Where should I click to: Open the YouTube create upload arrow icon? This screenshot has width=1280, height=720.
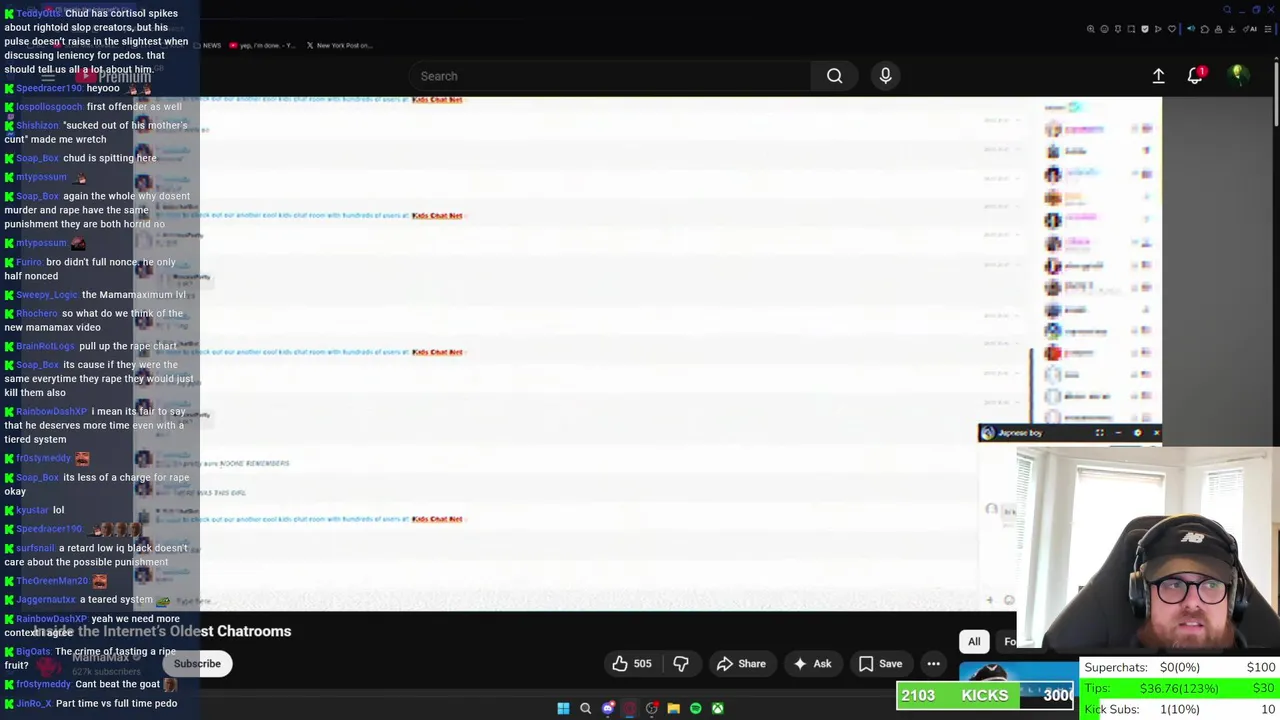point(1158,76)
